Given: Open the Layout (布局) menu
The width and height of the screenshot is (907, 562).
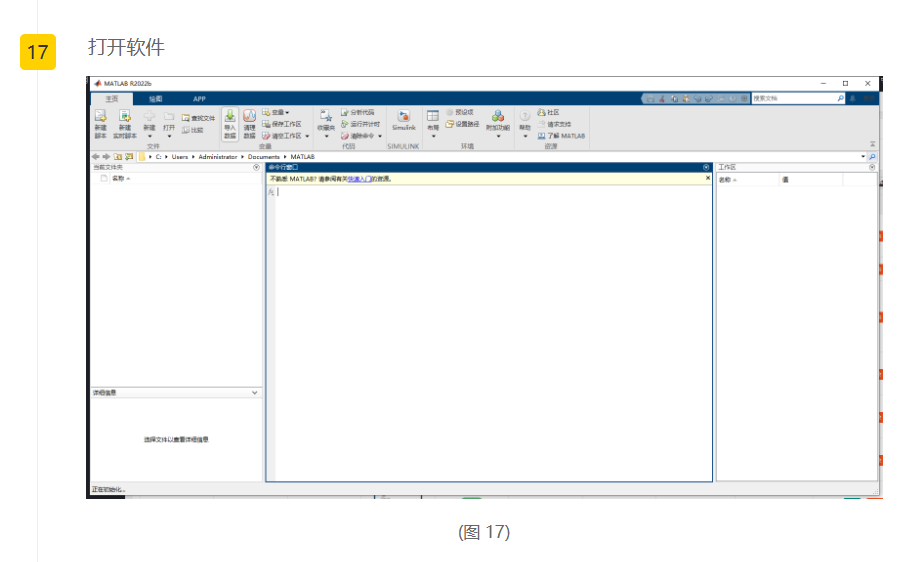Looking at the screenshot, I should click(x=433, y=124).
